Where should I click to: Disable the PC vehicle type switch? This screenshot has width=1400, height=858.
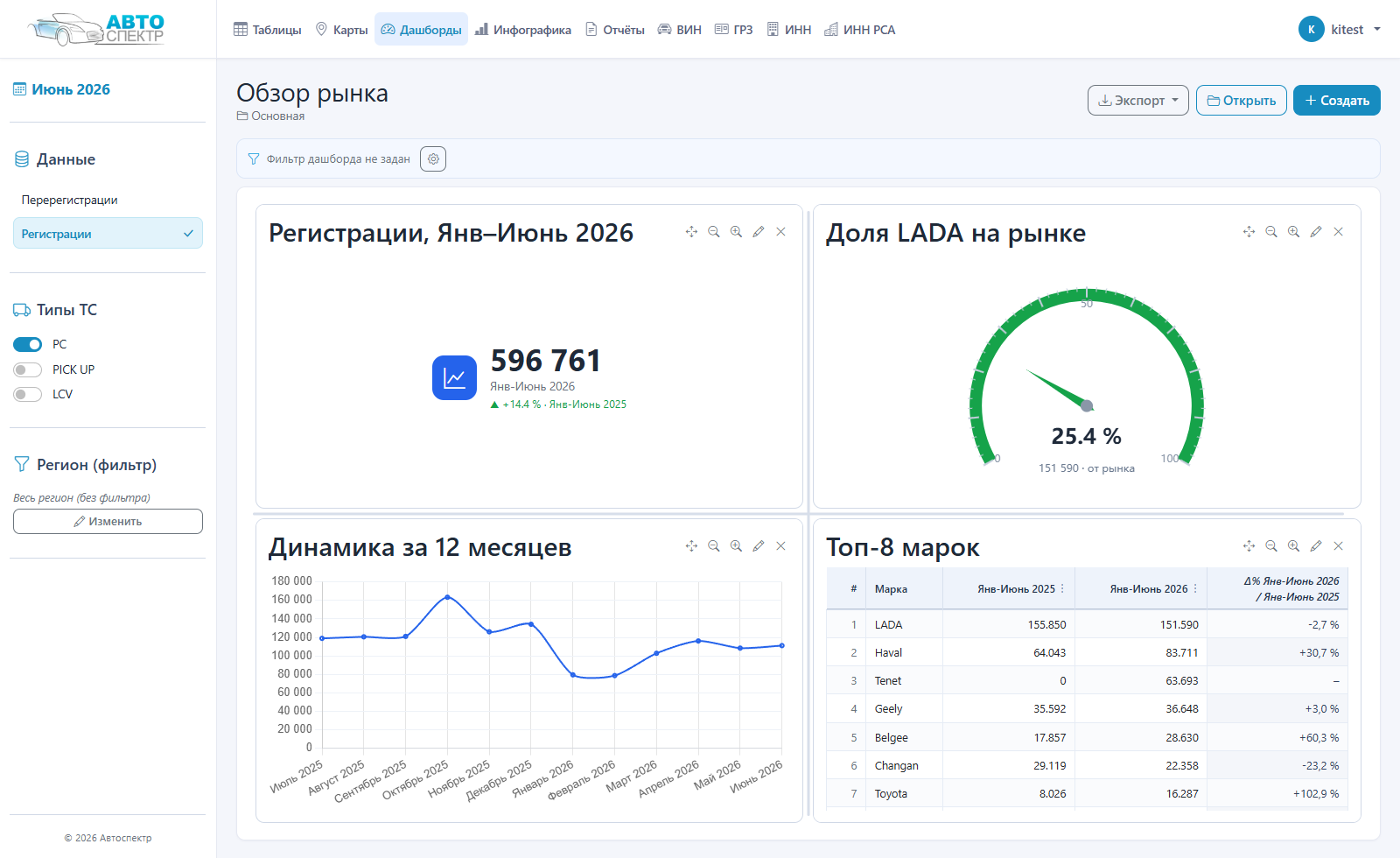[28, 345]
